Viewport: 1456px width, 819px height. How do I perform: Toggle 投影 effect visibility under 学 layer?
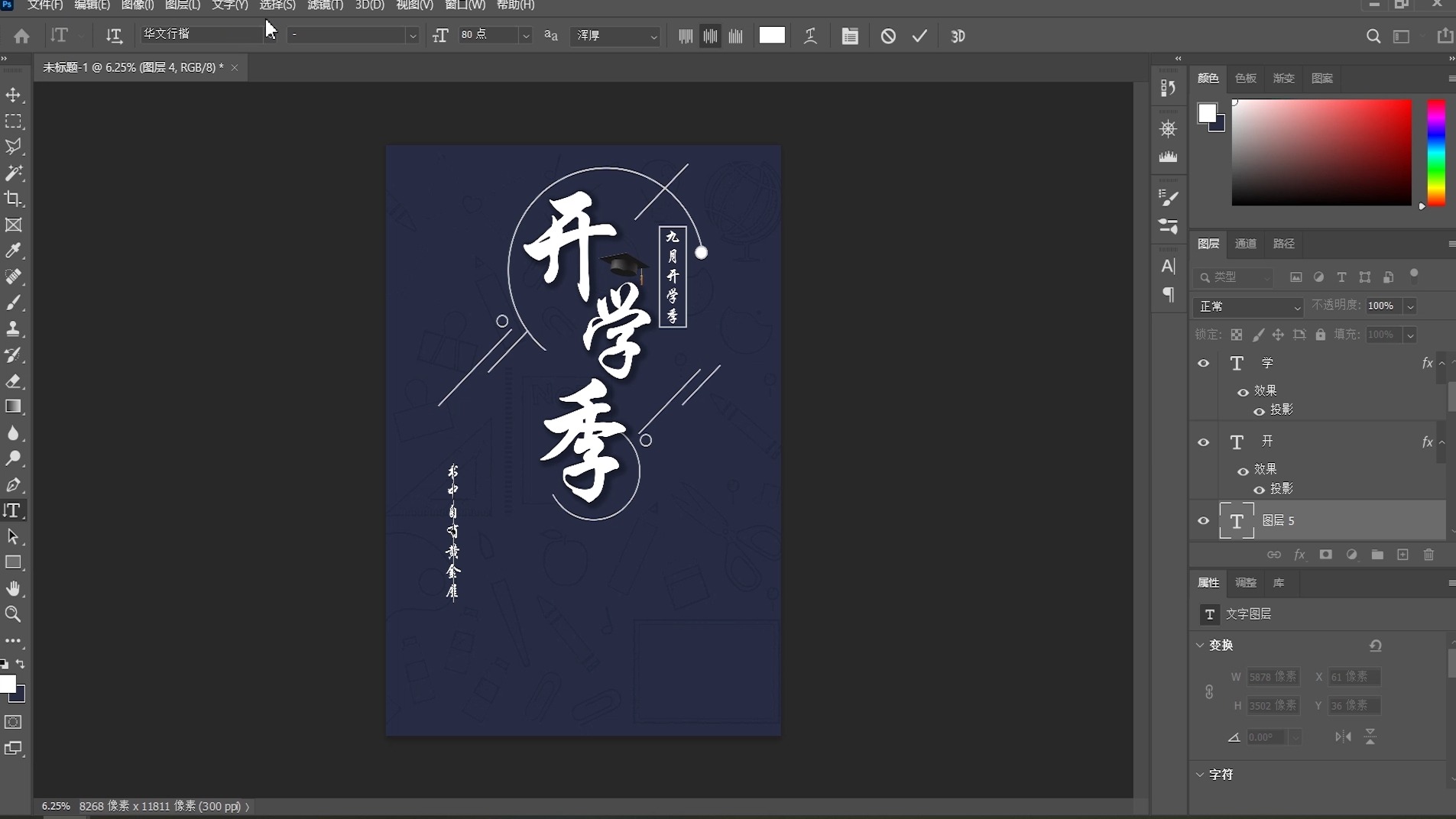1259,411
